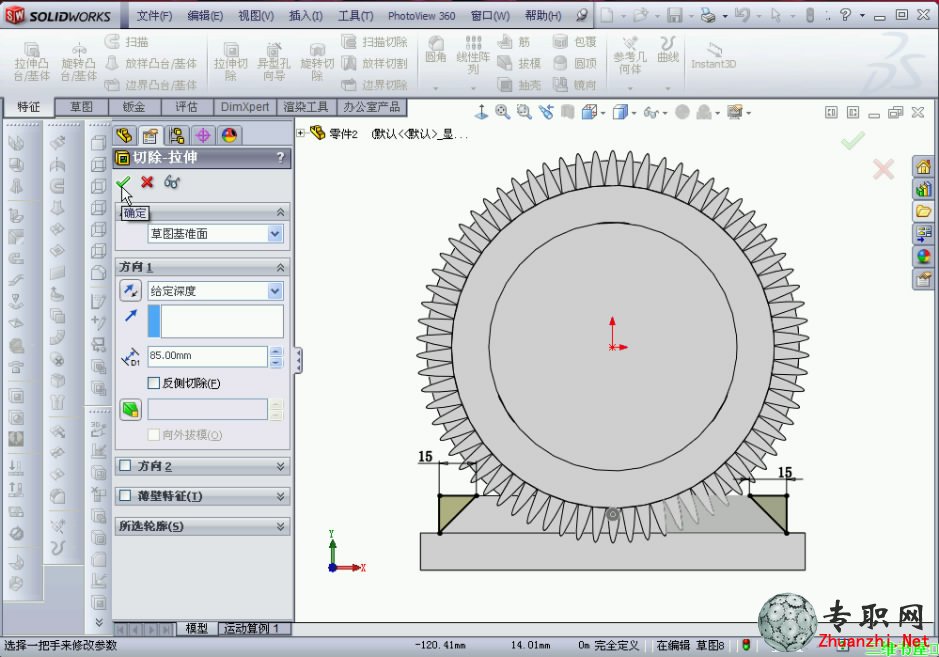939x657 pixels.
Task: Enable Thin Feature (薄壁特征) checkbox
Action: pos(125,495)
